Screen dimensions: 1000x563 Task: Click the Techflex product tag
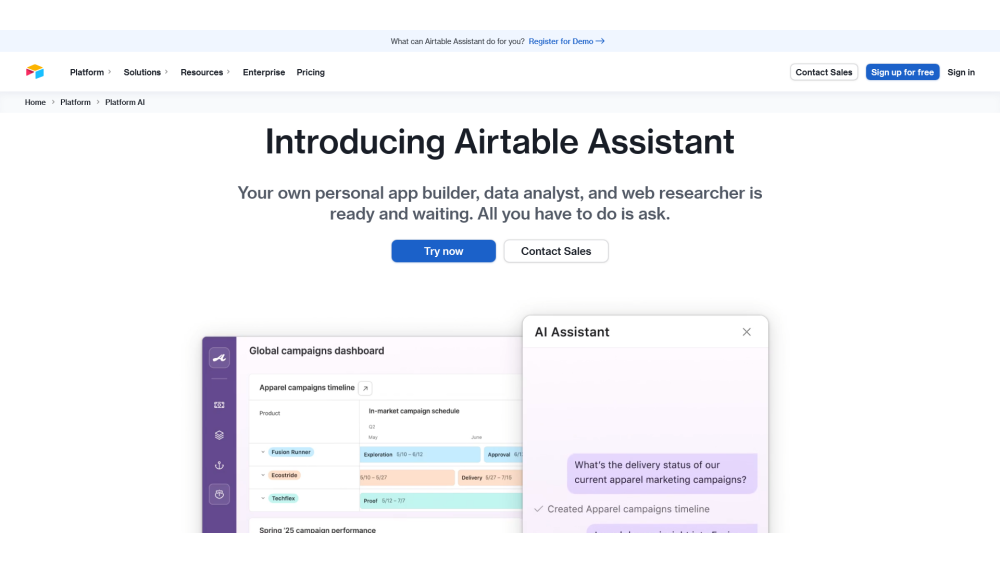(283, 498)
